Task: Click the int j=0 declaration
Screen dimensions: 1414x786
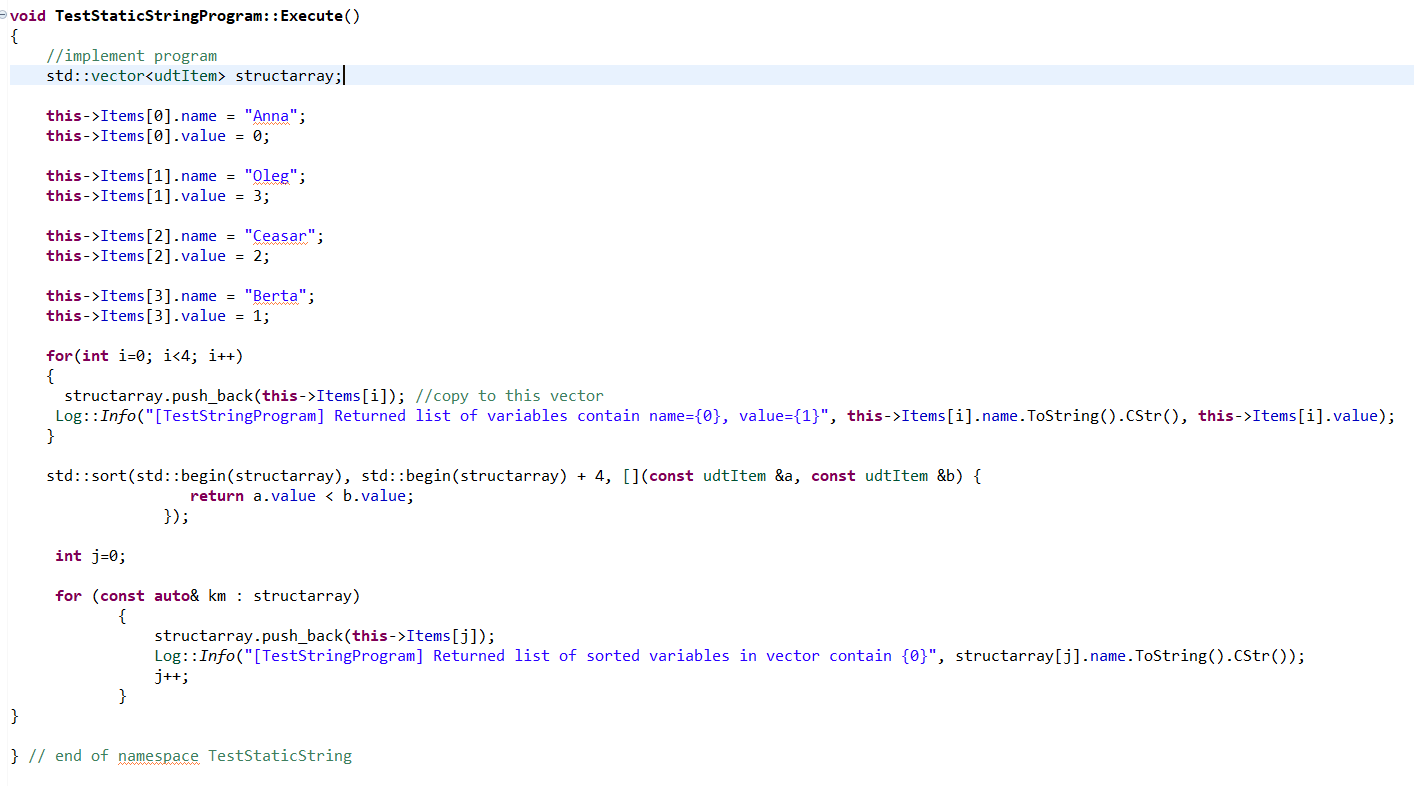Action: tap(90, 556)
